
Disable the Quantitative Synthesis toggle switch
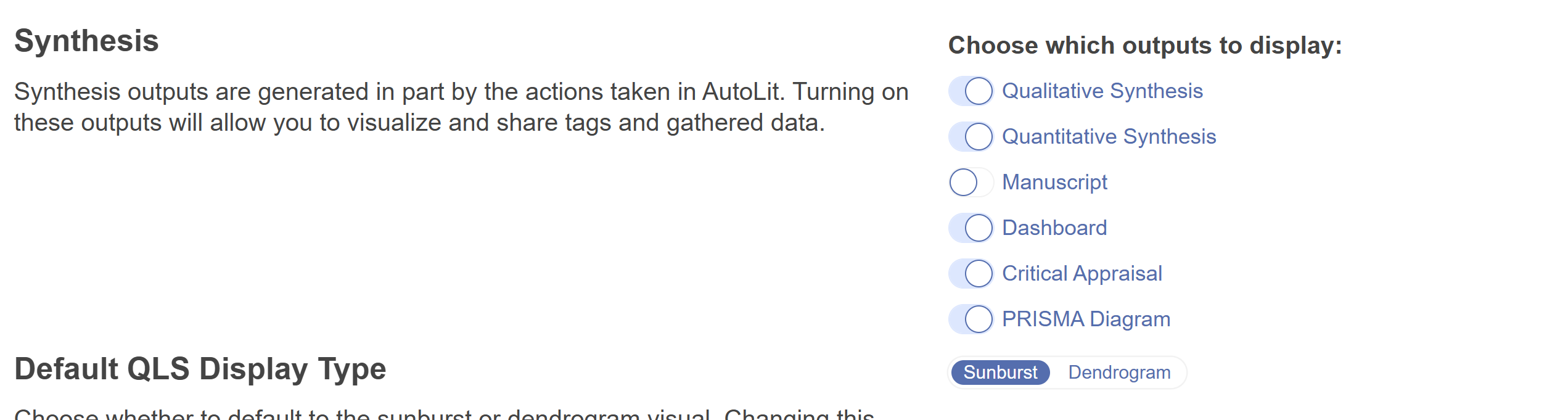pos(971,137)
